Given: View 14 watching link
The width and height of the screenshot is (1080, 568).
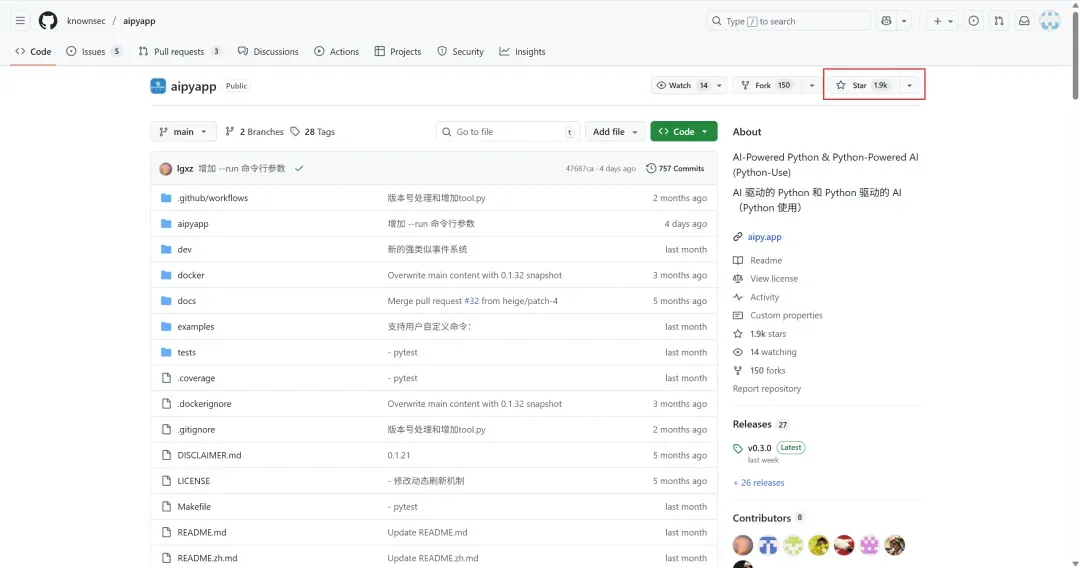Looking at the screenshot, I should 773,352.
